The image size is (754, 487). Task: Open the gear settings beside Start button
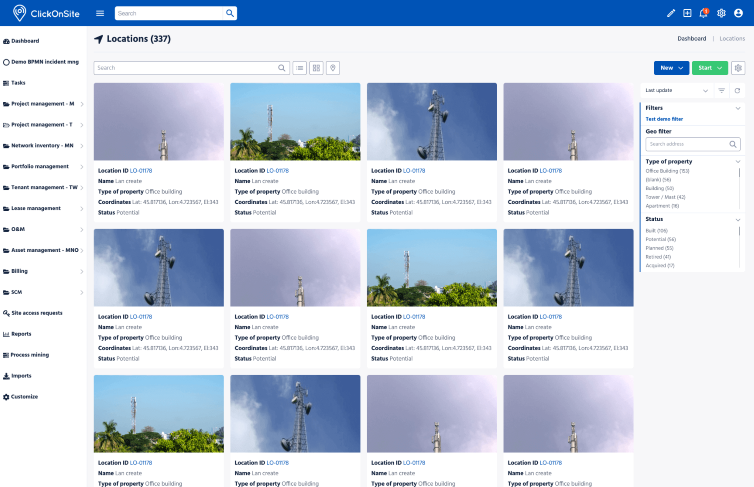pos(738,68)
